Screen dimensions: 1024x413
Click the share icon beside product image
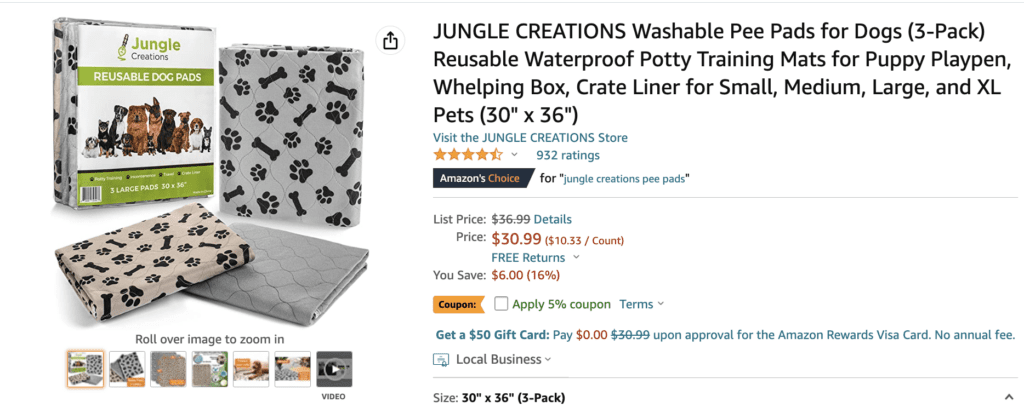390,40
